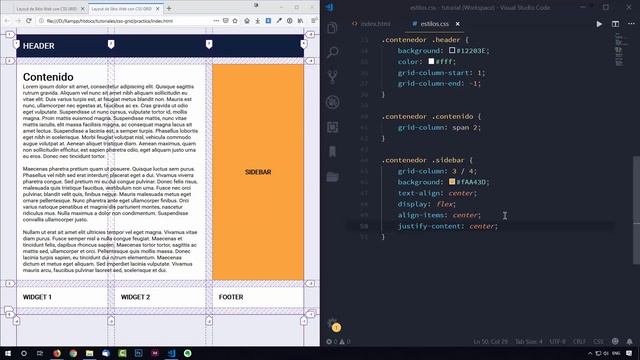Screen dimensions: 640x360
Task: Click the VS Code editor vertical scrollbar
Action: pos(636,210)
